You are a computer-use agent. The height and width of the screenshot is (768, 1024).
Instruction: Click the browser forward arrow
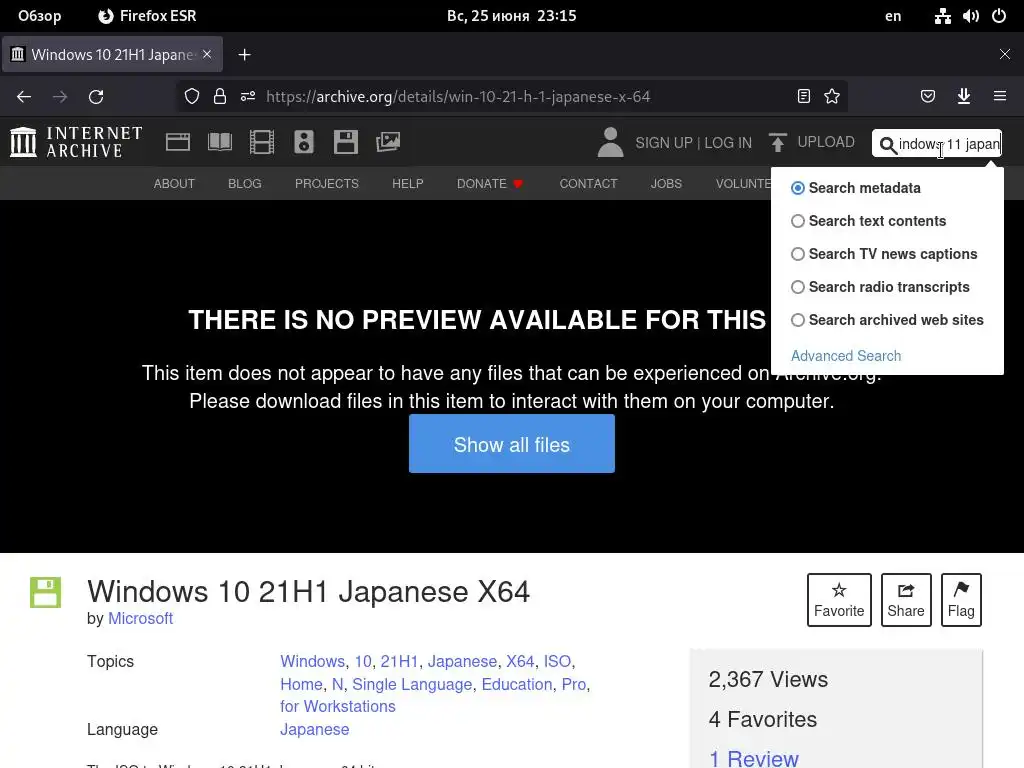point(60,97)
